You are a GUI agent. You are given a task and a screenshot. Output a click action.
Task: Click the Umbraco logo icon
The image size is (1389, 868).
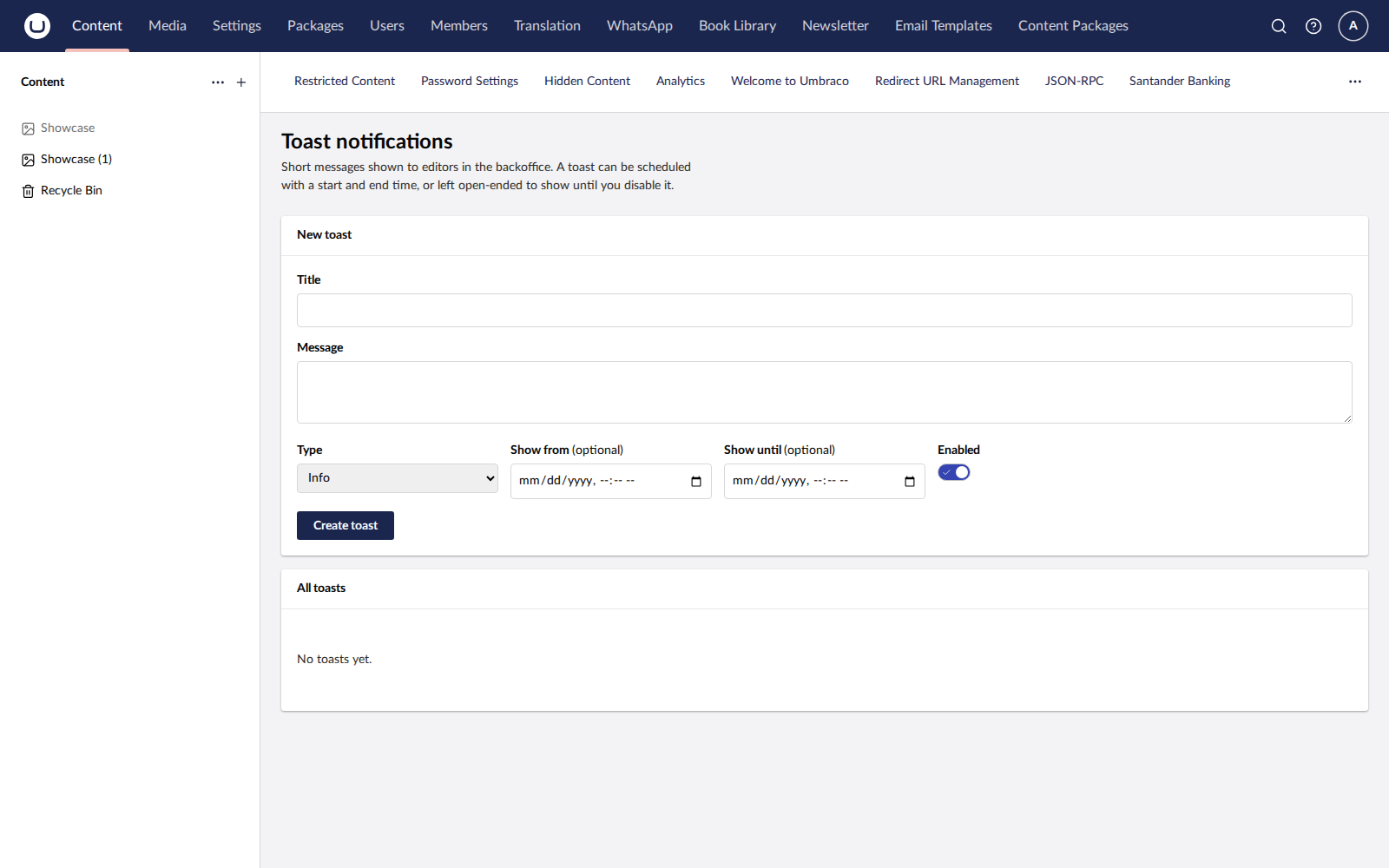(x=37, y=26)
